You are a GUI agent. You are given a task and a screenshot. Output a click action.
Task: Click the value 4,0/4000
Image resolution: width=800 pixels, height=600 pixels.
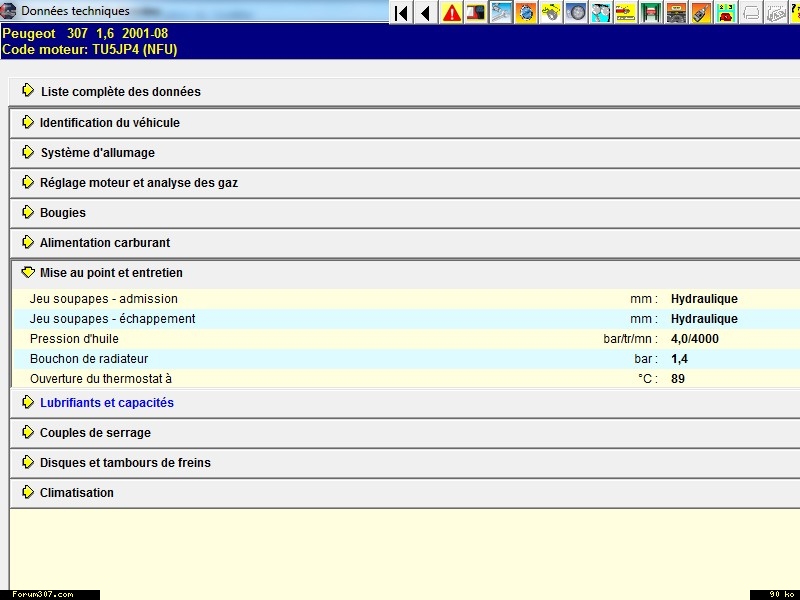[x=694, y=339]
